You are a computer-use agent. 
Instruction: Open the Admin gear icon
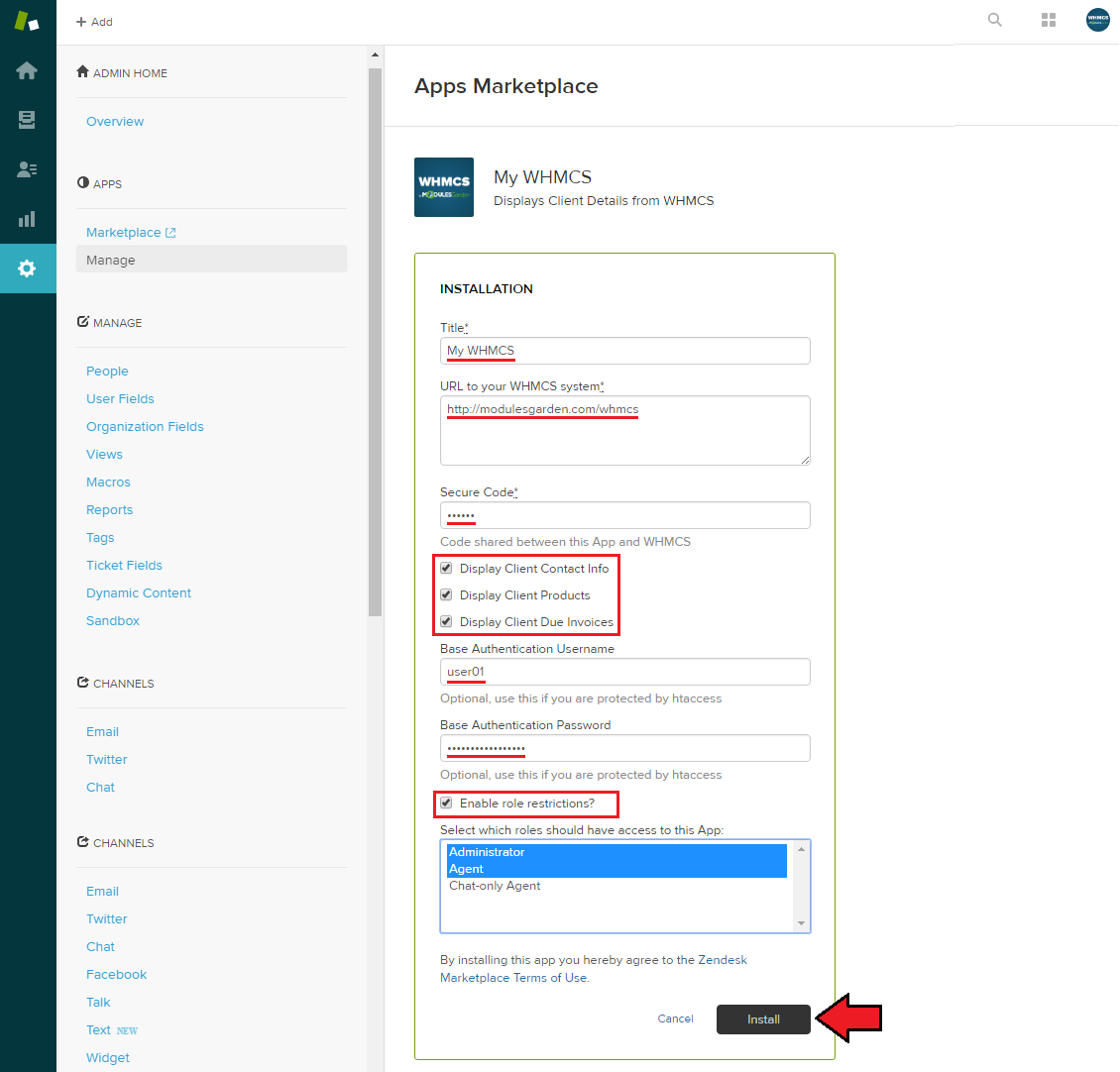coord(27,268)
